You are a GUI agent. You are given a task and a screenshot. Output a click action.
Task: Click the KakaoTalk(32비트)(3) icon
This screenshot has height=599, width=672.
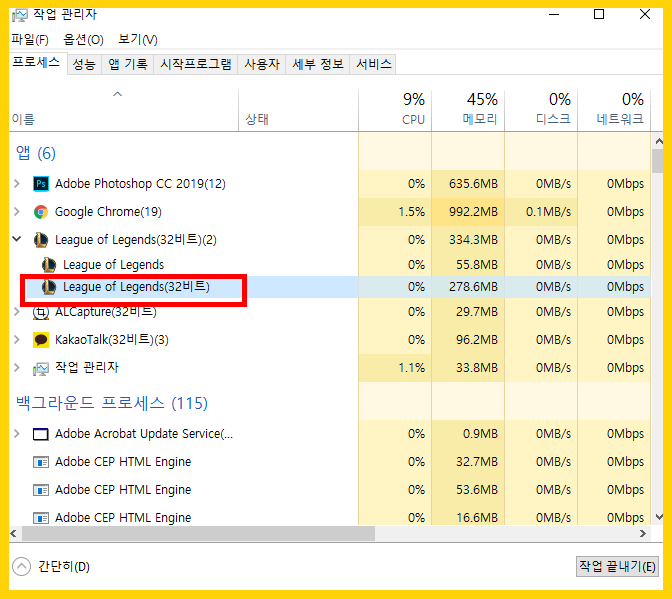tap(41, 340)
